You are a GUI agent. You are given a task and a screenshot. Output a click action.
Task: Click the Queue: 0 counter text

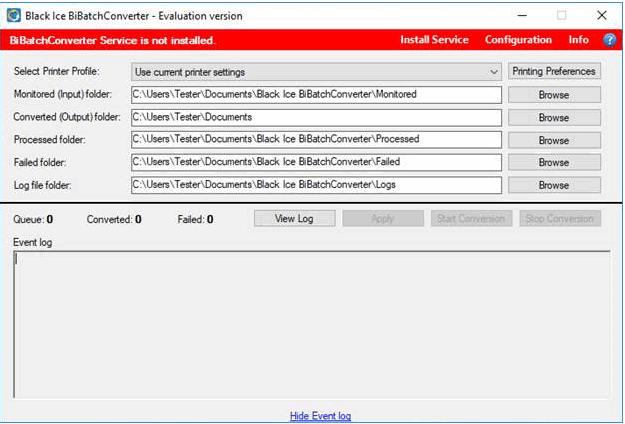point(33,219)
